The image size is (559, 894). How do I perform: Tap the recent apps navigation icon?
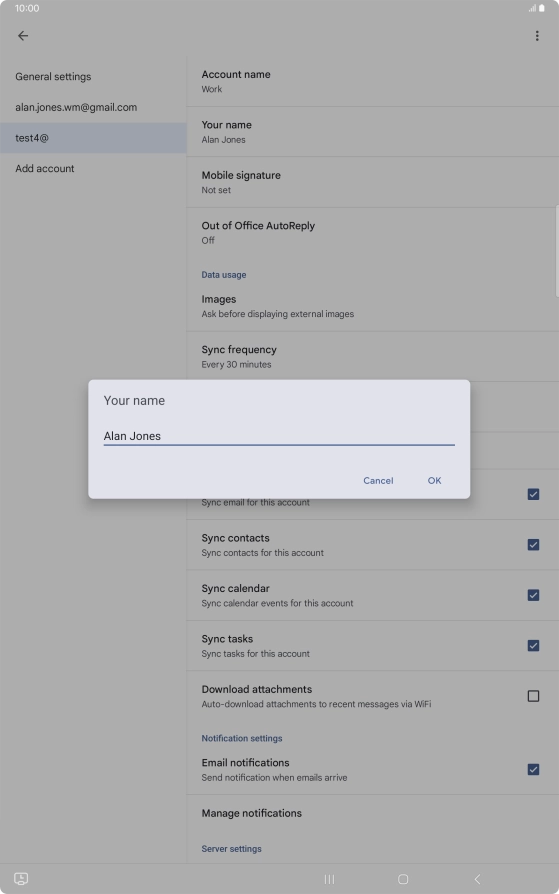[x=329, y=879]
